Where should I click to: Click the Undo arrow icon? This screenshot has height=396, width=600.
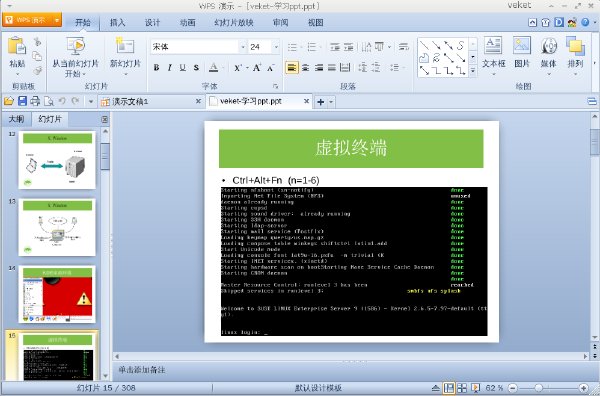62,101
